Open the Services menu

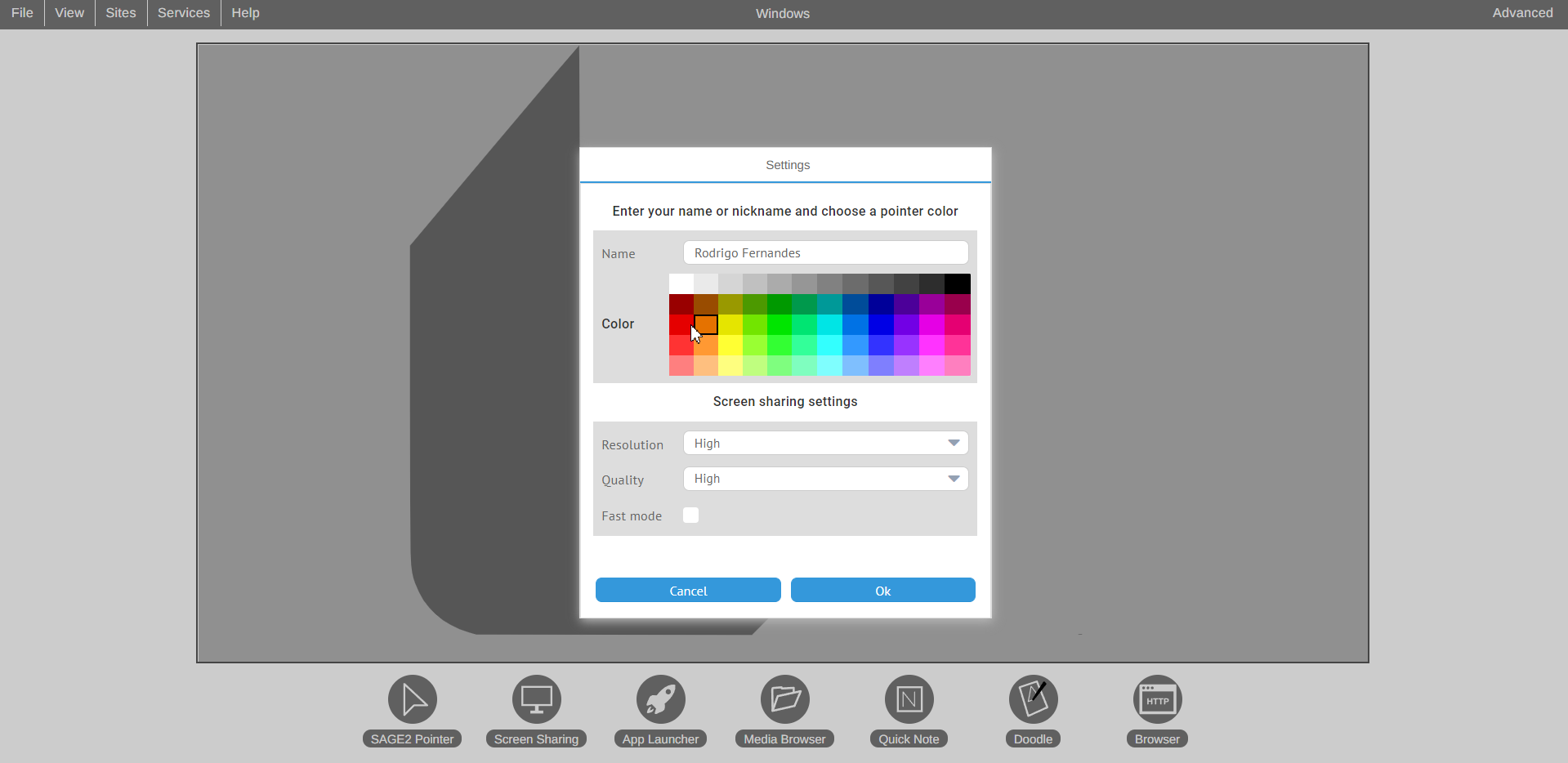coord(184,13)
